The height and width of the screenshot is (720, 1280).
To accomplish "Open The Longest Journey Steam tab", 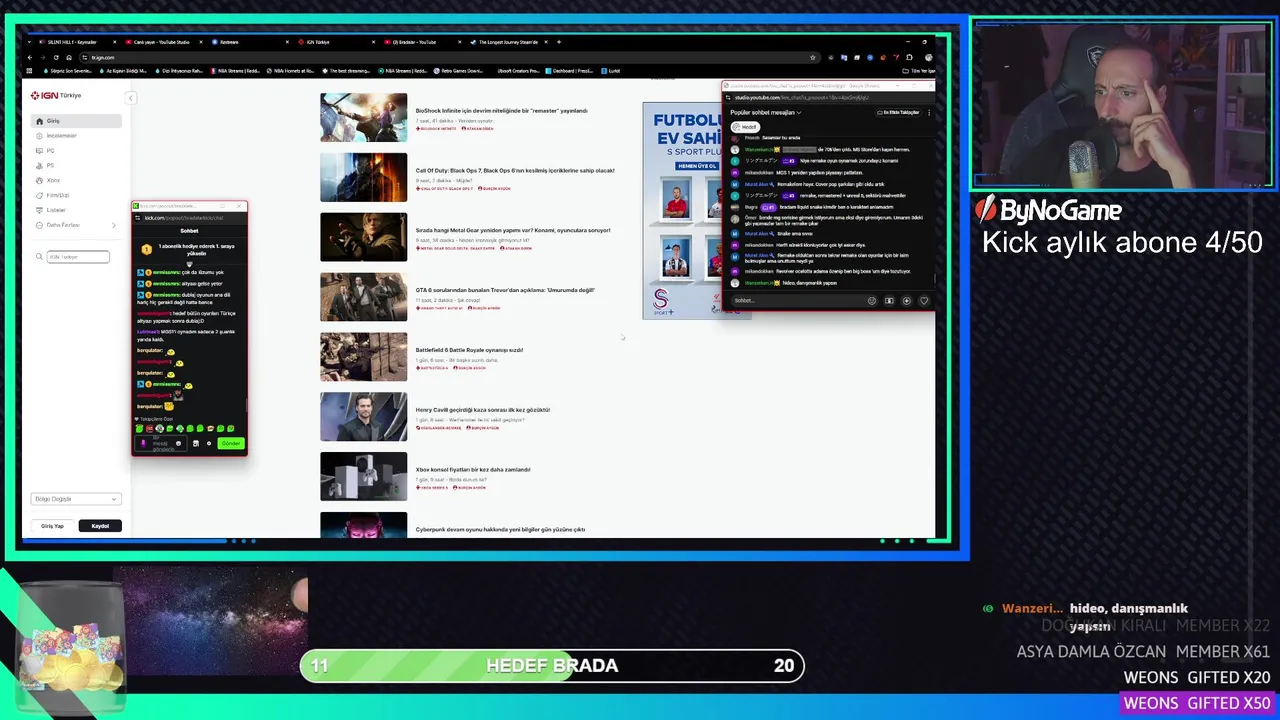I will tap(508, 42).
